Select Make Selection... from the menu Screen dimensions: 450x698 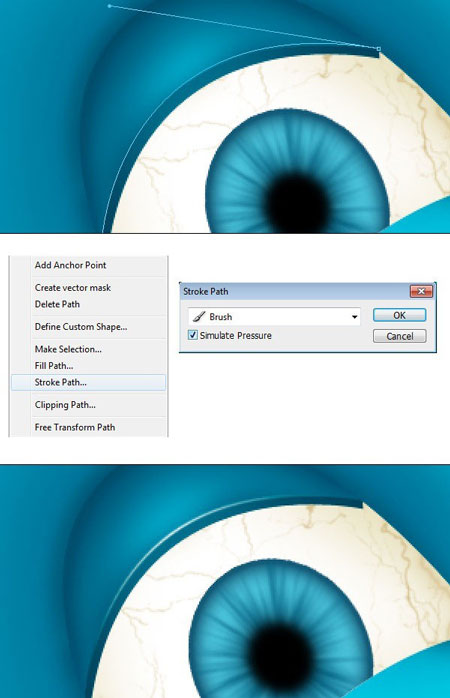(88, 349)
